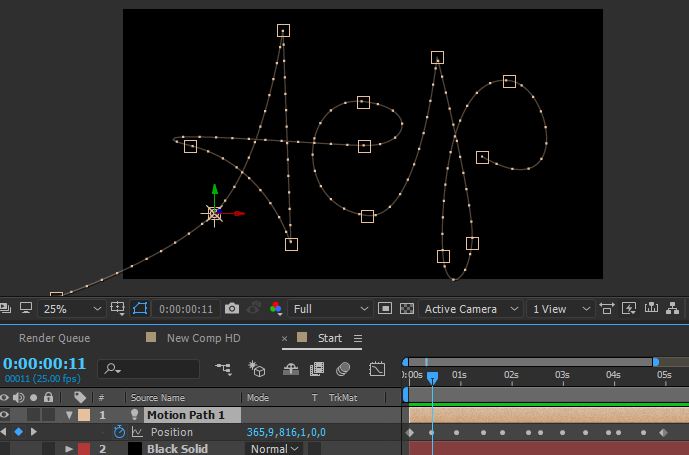
Task: Include Position in graph editor set icon
Action: click(x=137, y=432)
